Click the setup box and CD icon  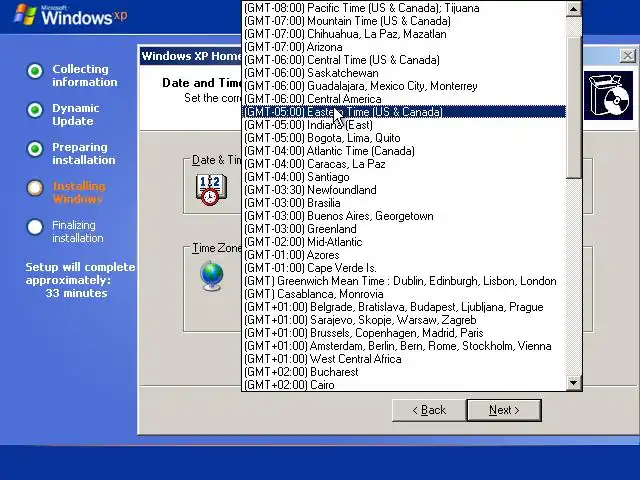[x=608, y=96]
